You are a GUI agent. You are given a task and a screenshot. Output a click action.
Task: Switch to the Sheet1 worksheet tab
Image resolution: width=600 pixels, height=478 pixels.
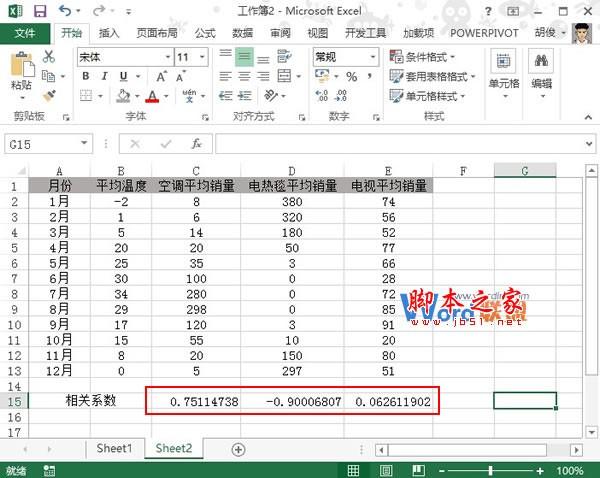tap(114, 449)
